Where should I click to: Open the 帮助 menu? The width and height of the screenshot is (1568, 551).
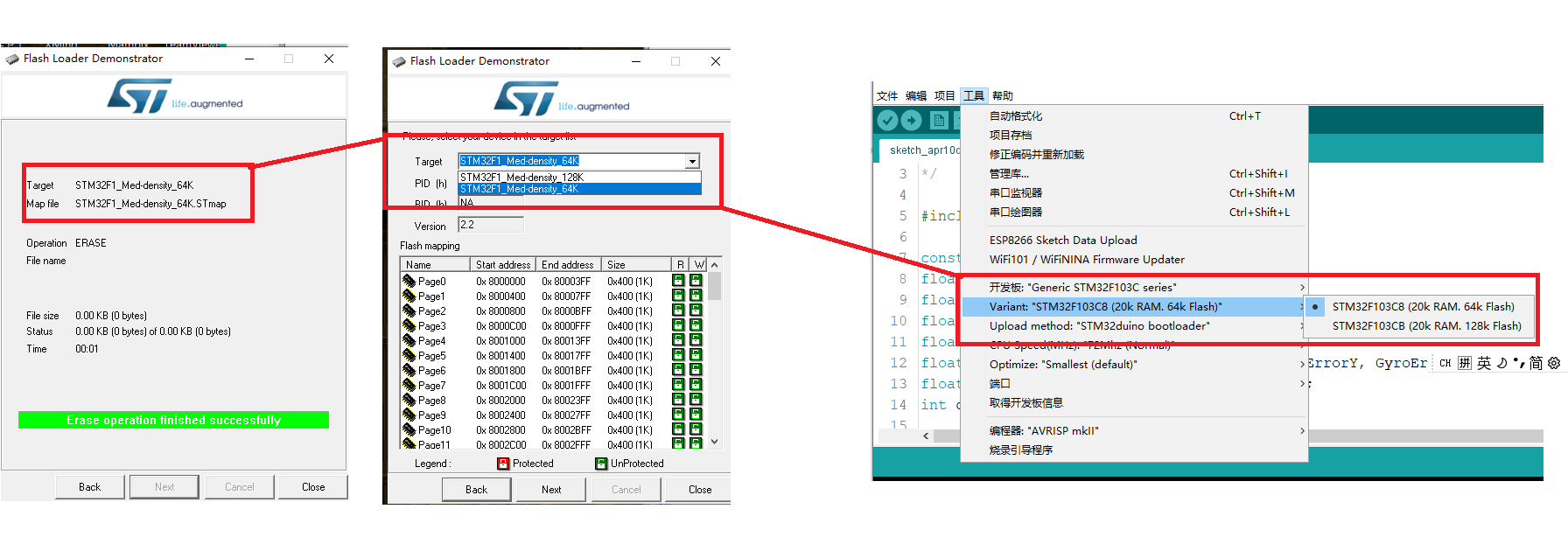click(x=1003, y=96)
